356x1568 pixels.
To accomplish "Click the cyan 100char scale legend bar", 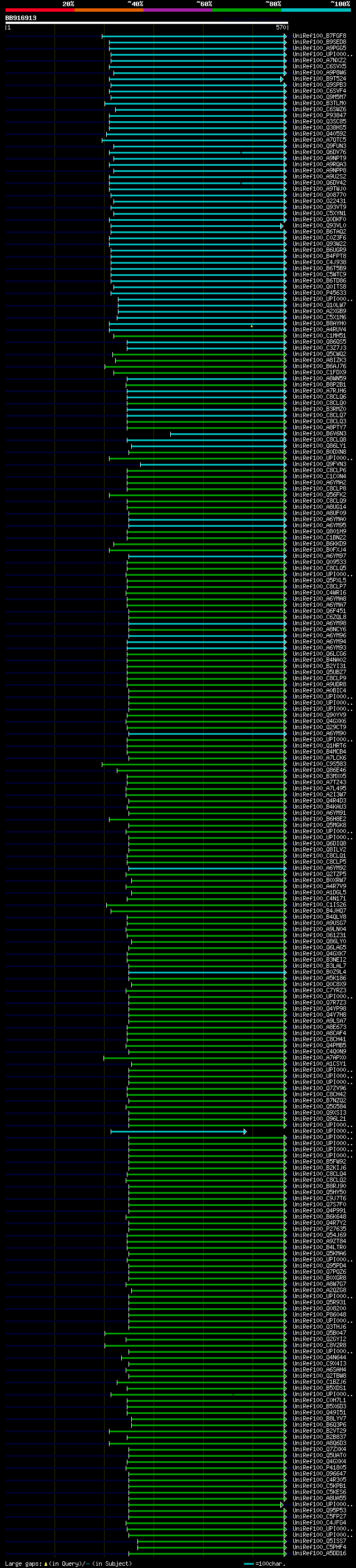I will [x=248, y=1564].
